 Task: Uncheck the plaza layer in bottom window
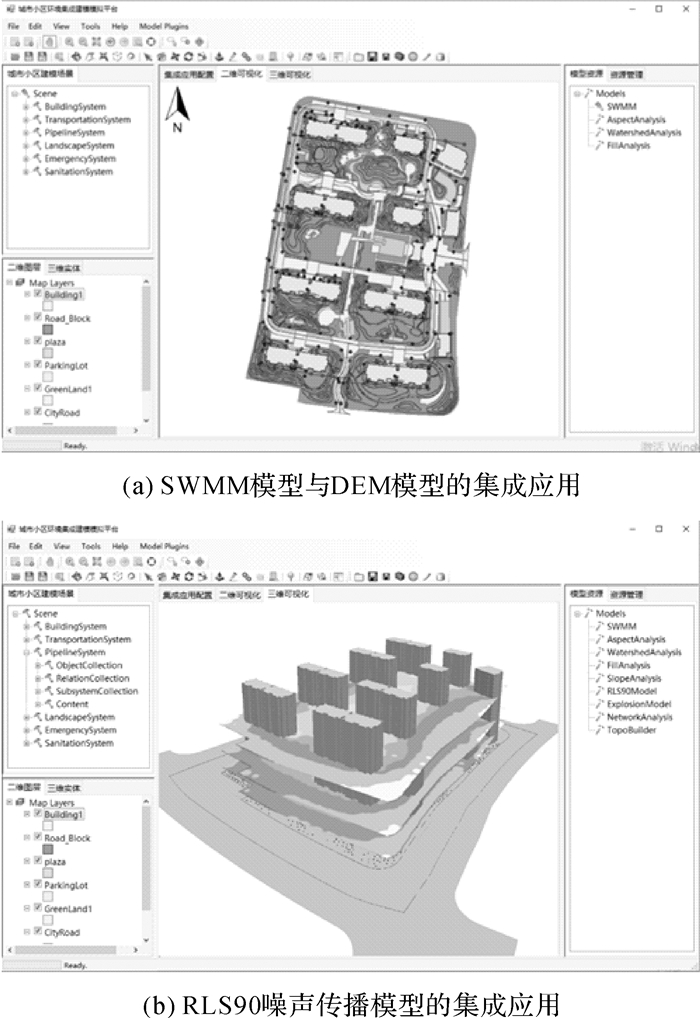pyautogui.click(x=38, y=861)
